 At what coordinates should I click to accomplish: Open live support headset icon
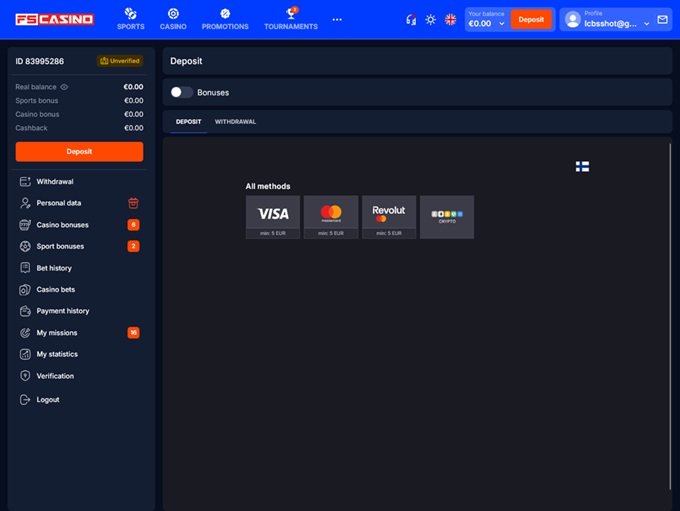(x=411, y=20)
